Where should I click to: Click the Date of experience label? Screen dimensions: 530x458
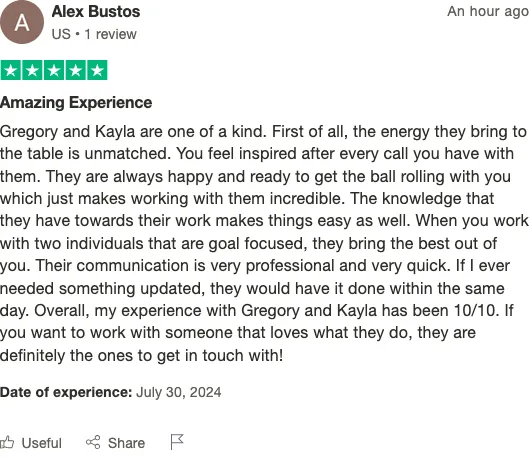[x=66, y=392]
